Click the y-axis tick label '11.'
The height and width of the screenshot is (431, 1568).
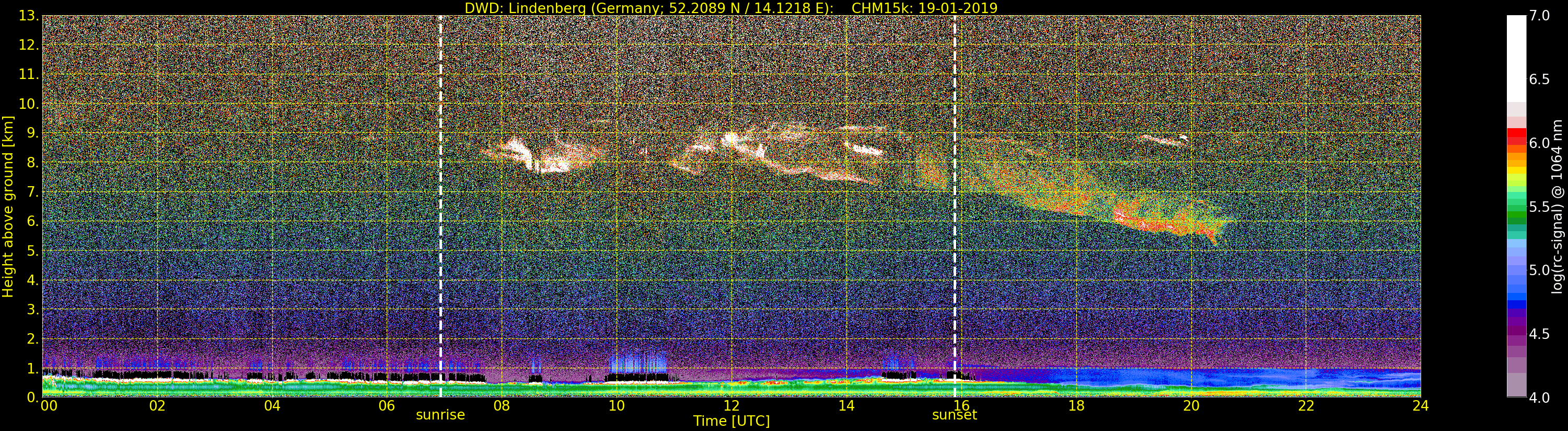click(29, 74)
